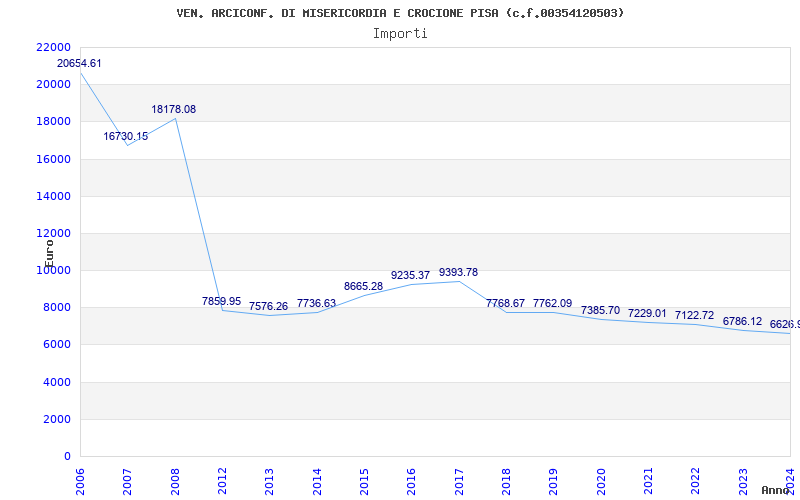Select the 8665.28 data label
This screenshot has width=800, height=500.
coord(363,286)
